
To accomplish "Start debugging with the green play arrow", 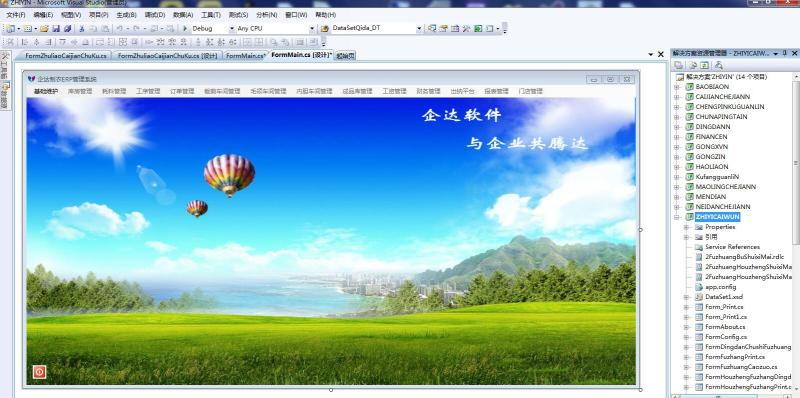I will click(x=186, y=29).
